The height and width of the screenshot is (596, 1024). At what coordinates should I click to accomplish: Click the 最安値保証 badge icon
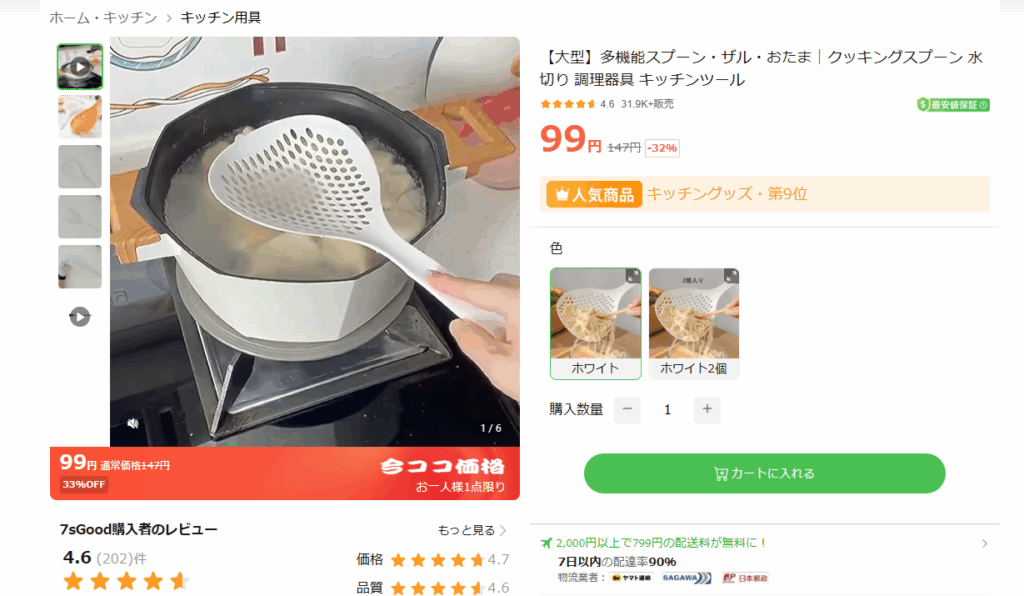point(953,105)
